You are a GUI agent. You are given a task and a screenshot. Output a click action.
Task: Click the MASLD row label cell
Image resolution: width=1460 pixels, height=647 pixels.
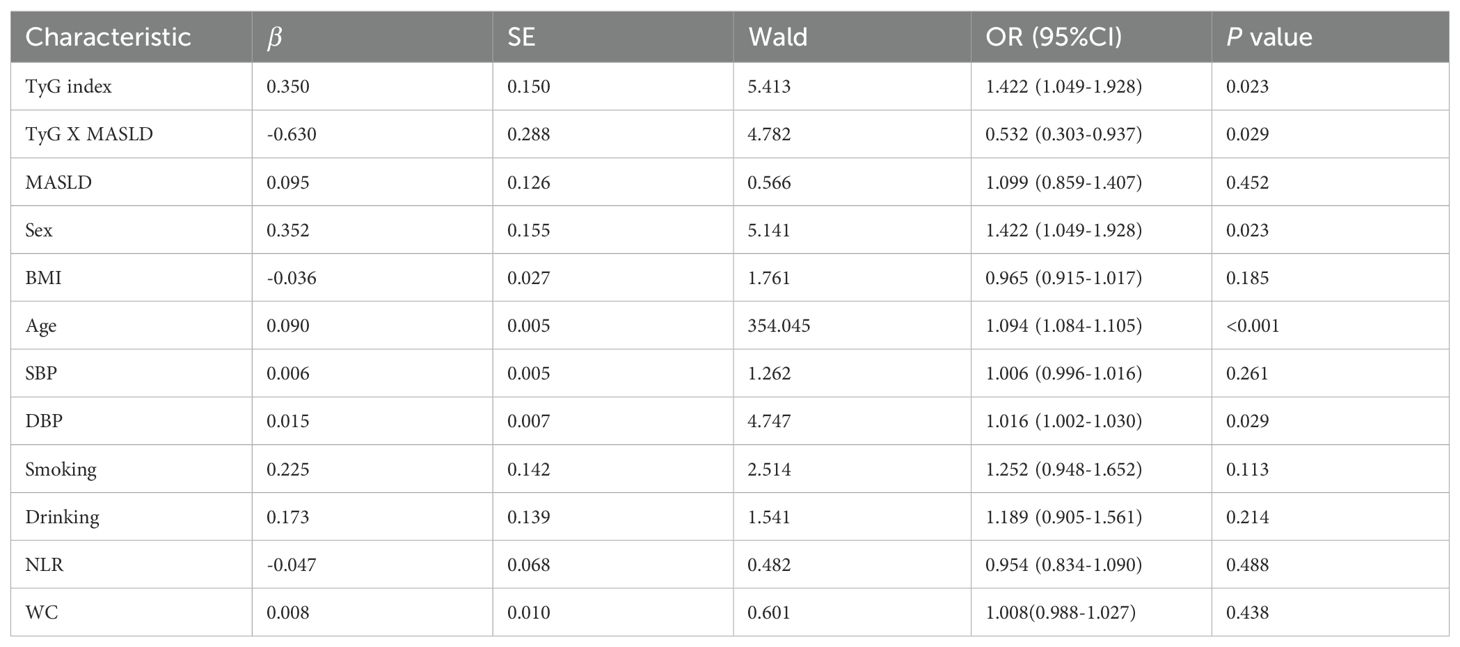coord(55,182)
